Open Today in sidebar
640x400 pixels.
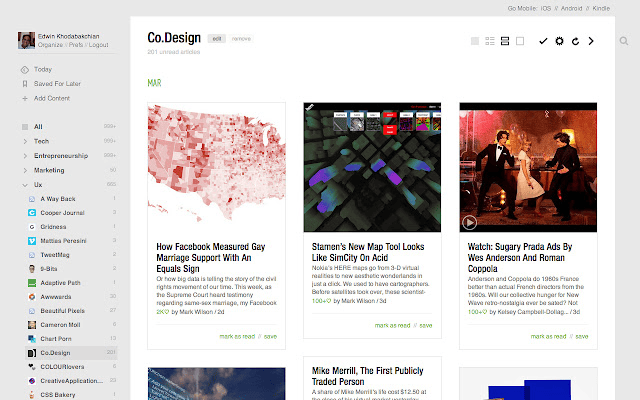click(42, 69)
